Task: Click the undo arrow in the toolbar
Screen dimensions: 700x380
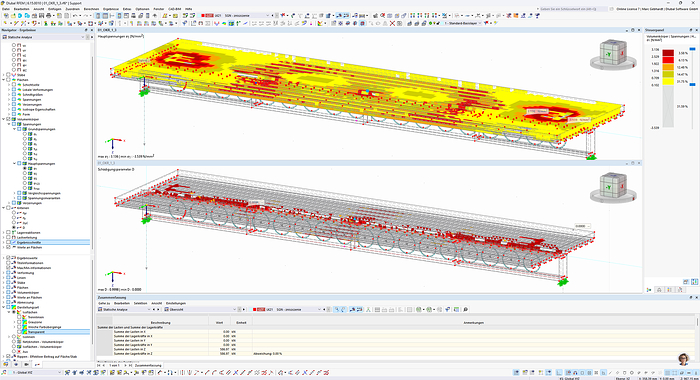Action: tap(74, 16)
